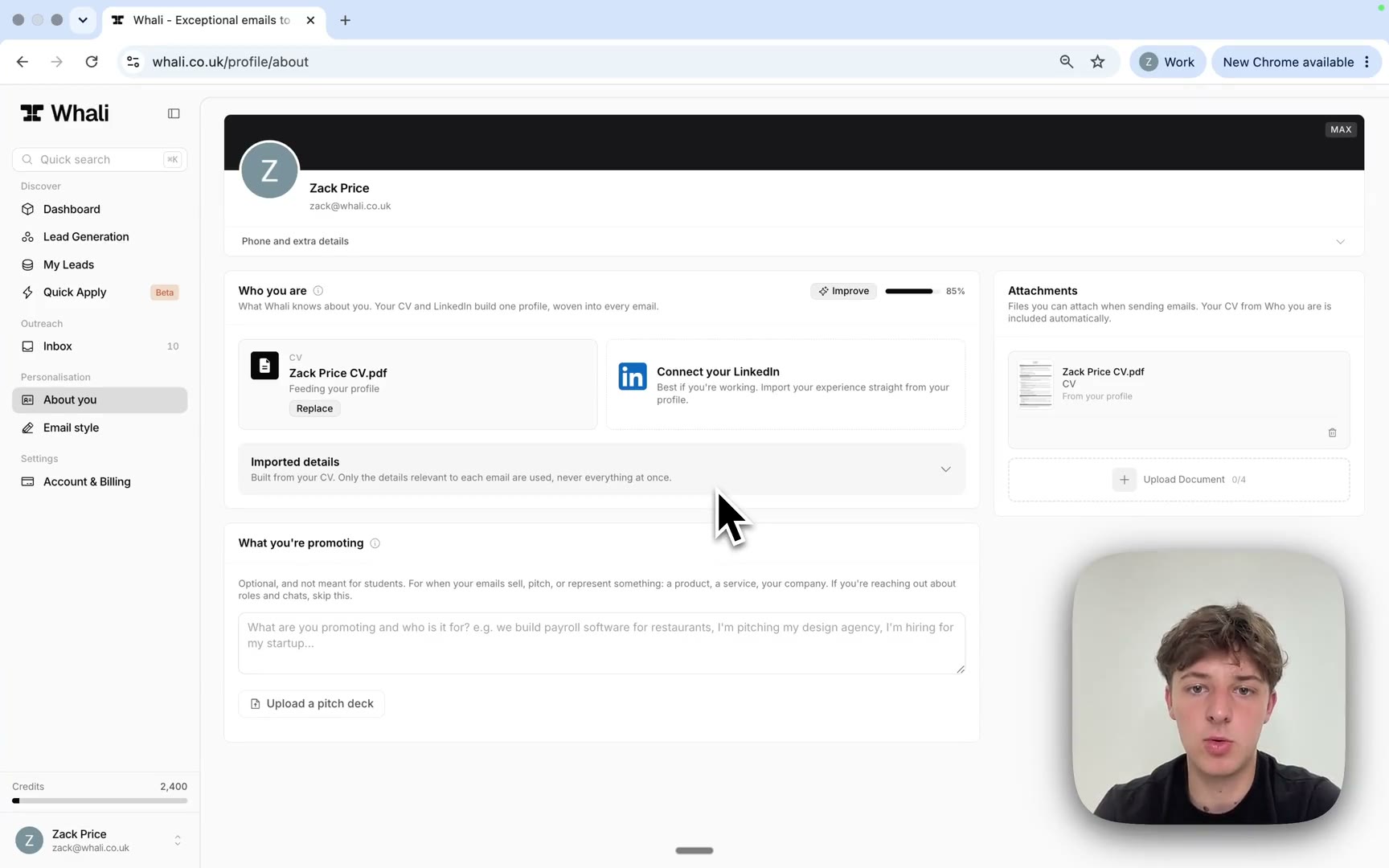1389x868 pixels.
Task: Go to Lead Generation
Action: [100, 237]
